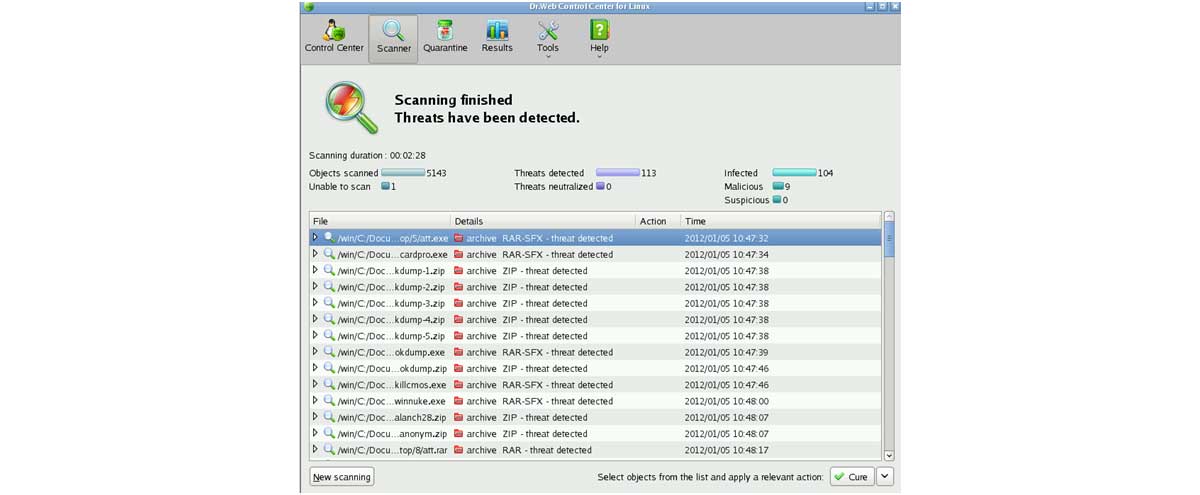Screen dimensions: 1200x495
Task: Sort list by Action column header
Action: point(658,221)
